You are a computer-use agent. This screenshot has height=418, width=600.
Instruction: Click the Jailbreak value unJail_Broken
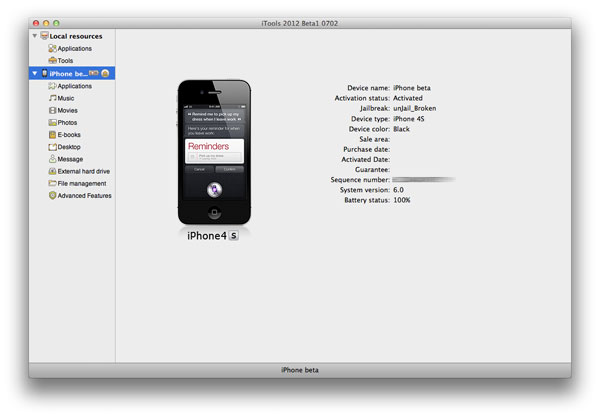414,108
